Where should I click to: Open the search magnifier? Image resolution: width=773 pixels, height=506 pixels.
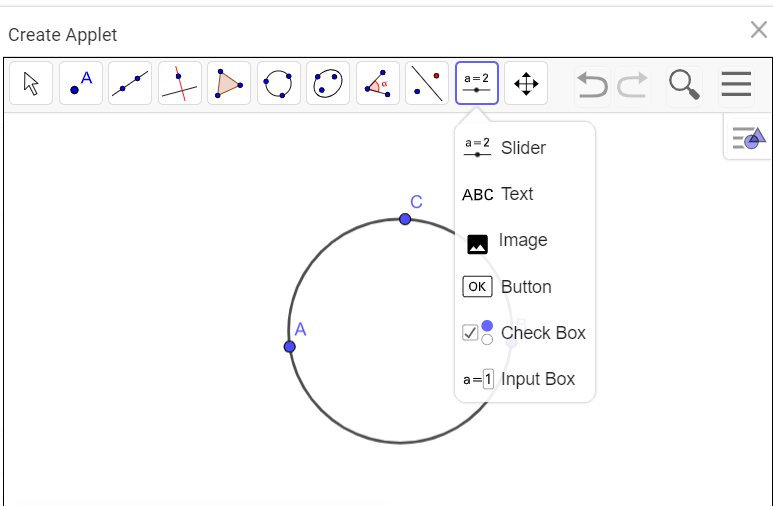click(684, 85)
